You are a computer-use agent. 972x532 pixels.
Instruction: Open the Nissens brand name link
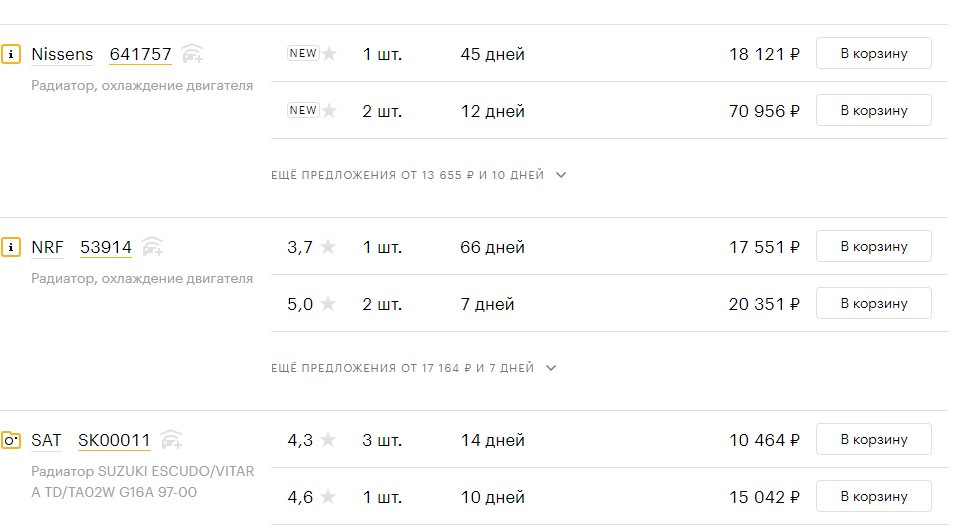(62, 54)
